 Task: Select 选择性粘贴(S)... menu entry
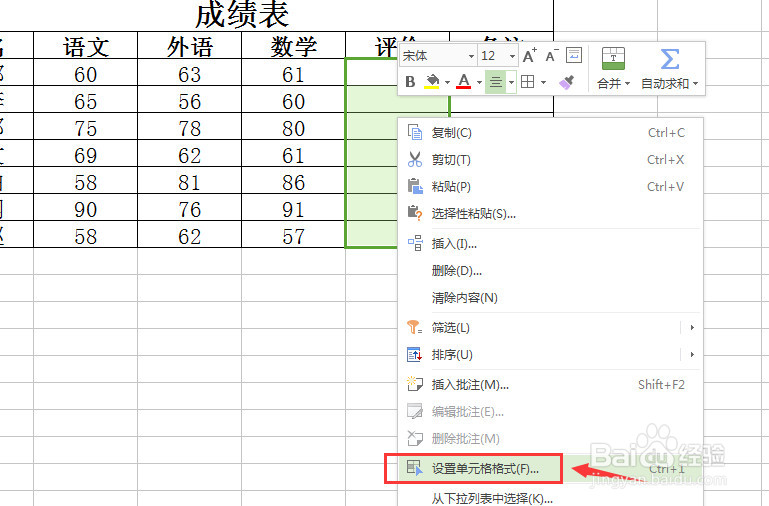550,214
